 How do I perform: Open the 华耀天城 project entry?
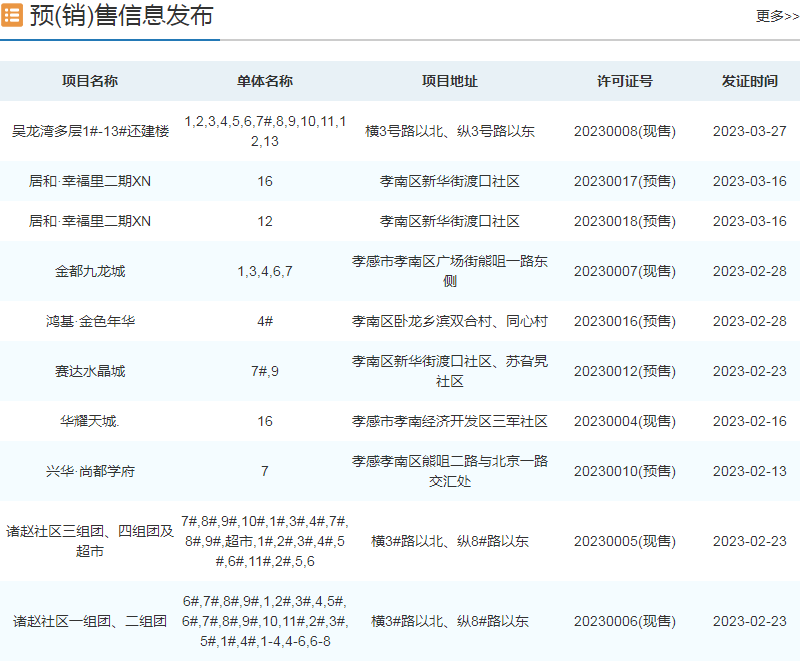pyautogui.click(x=90, y=421)
